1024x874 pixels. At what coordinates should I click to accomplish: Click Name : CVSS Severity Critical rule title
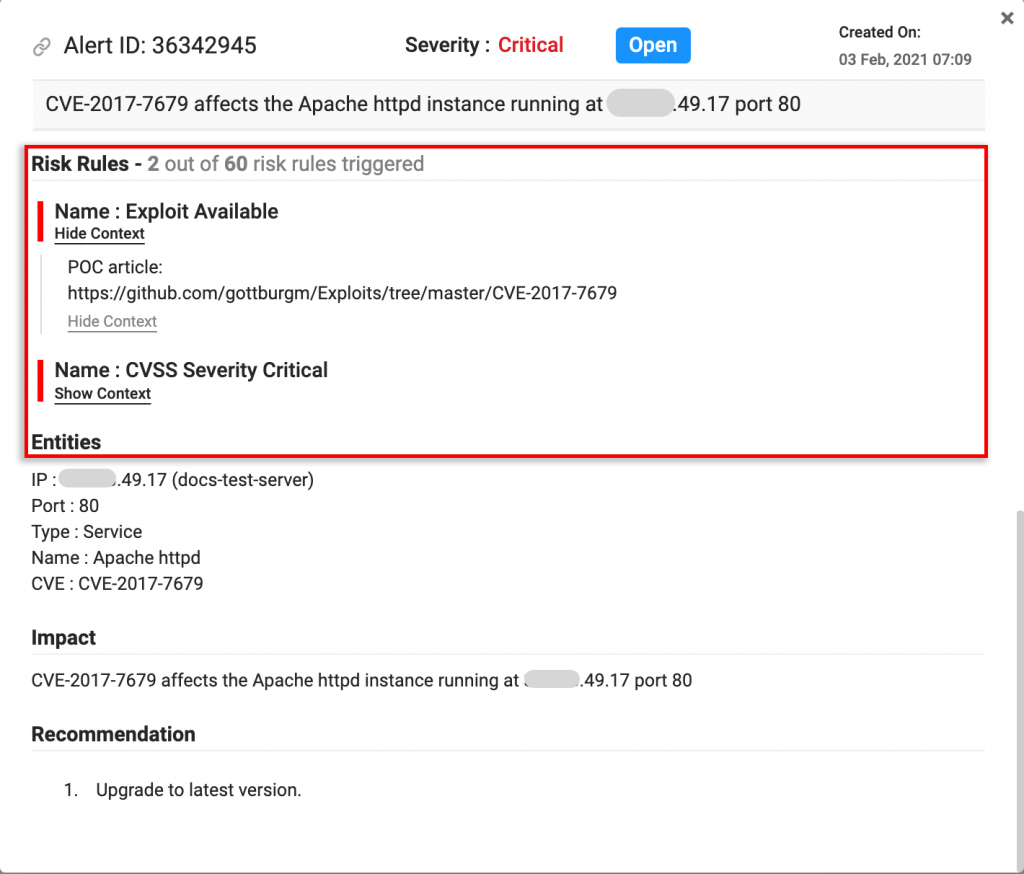(191, 370)
